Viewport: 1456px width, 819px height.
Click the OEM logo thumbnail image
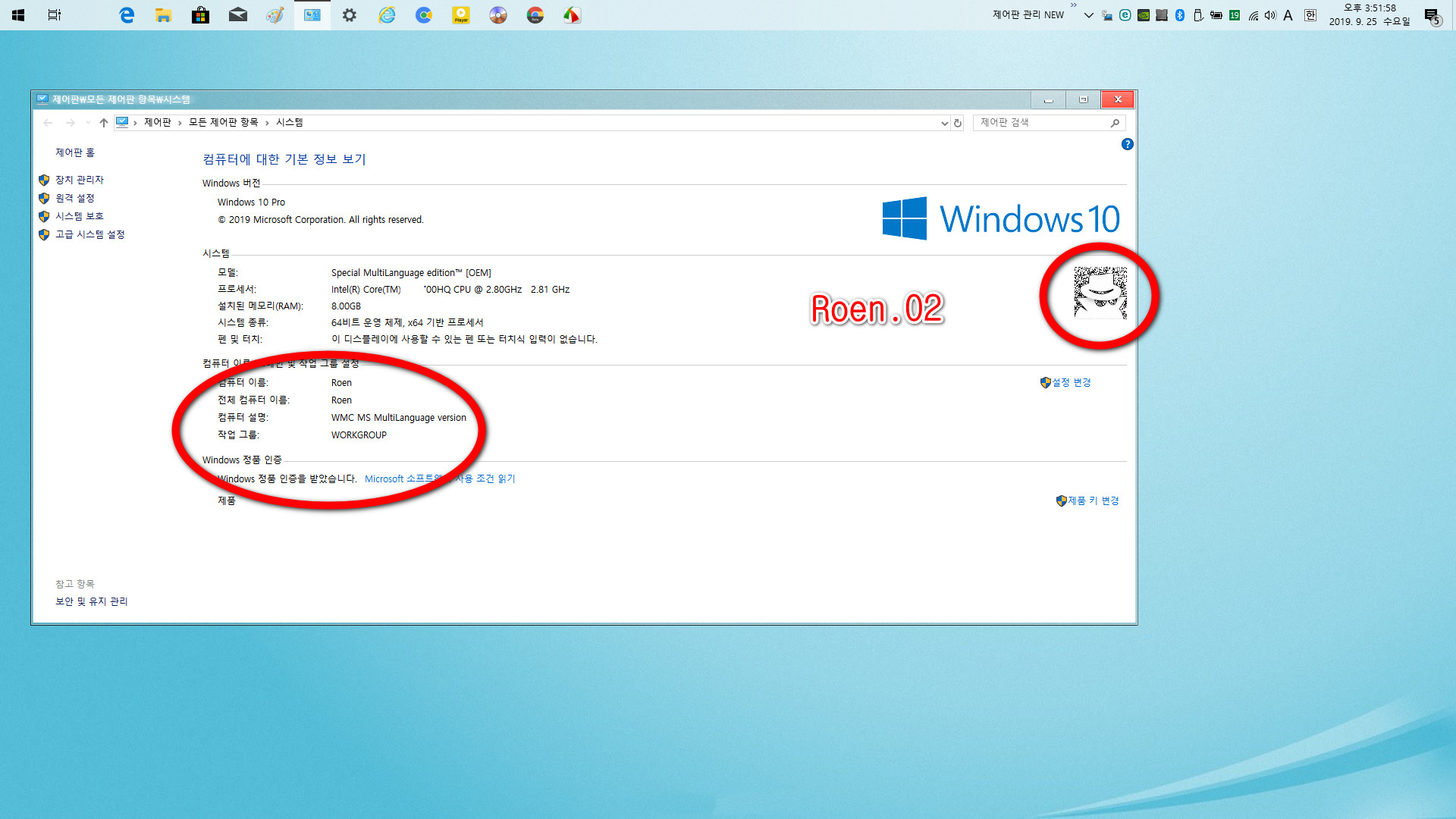[x=1100, y=293]
